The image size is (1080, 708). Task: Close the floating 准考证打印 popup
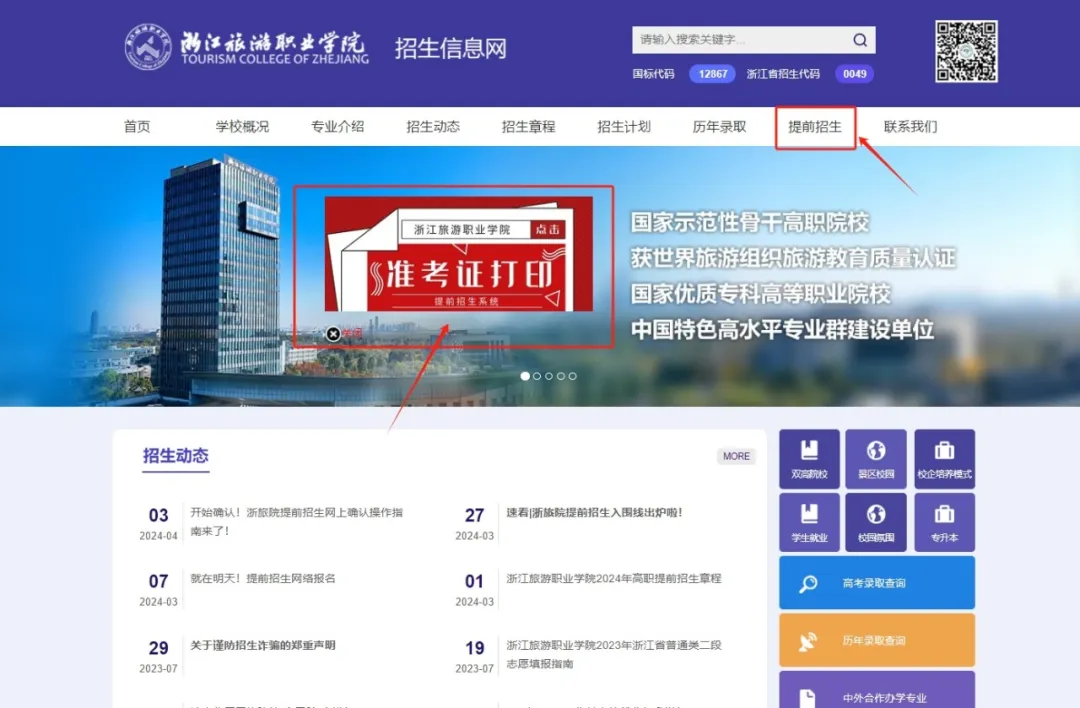coord(333,334)
